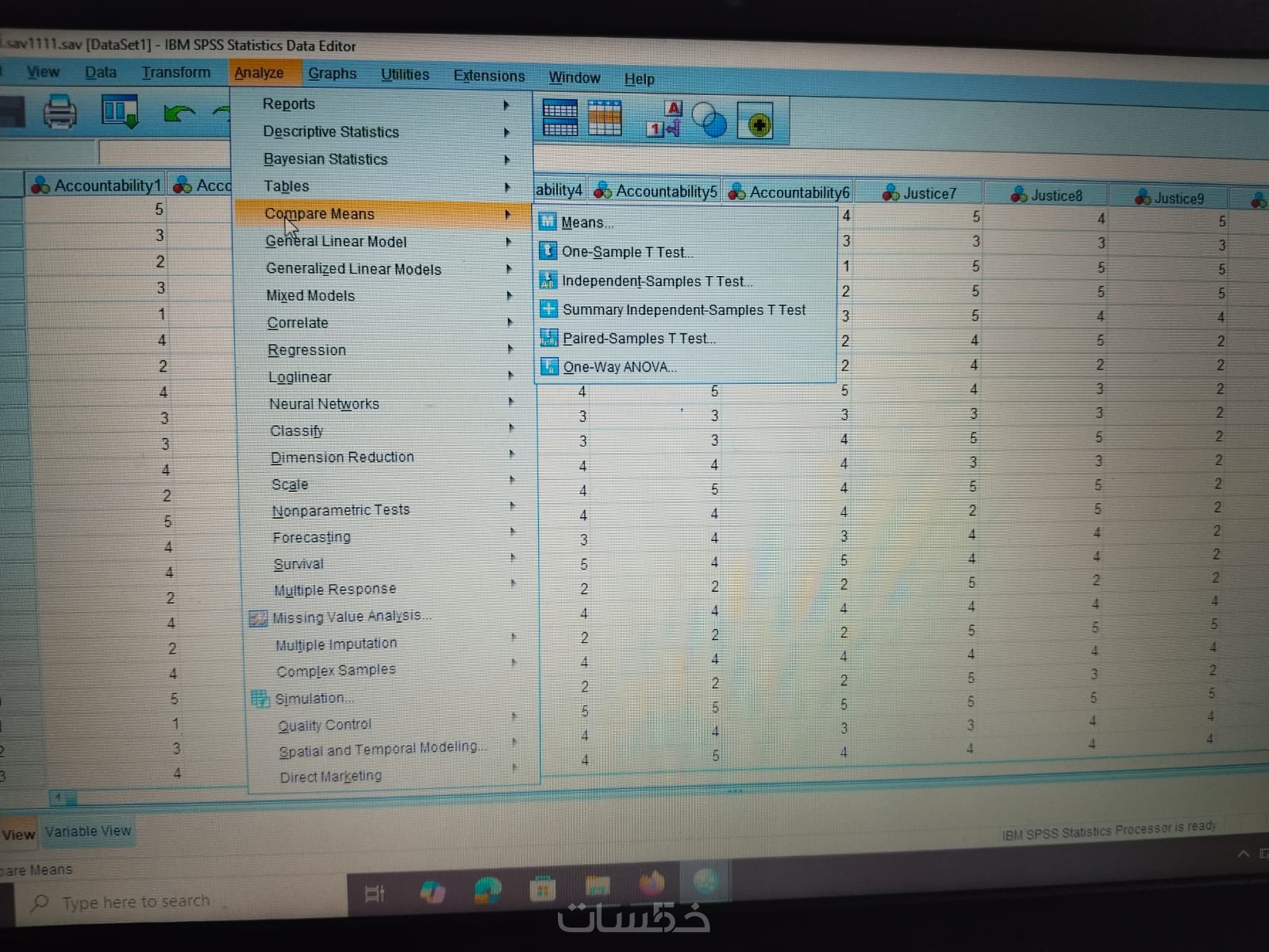The height and width of the screenshot is (952, 1269).
Task: Expand the Reports submenu arrow
Action: click(506, 105)
